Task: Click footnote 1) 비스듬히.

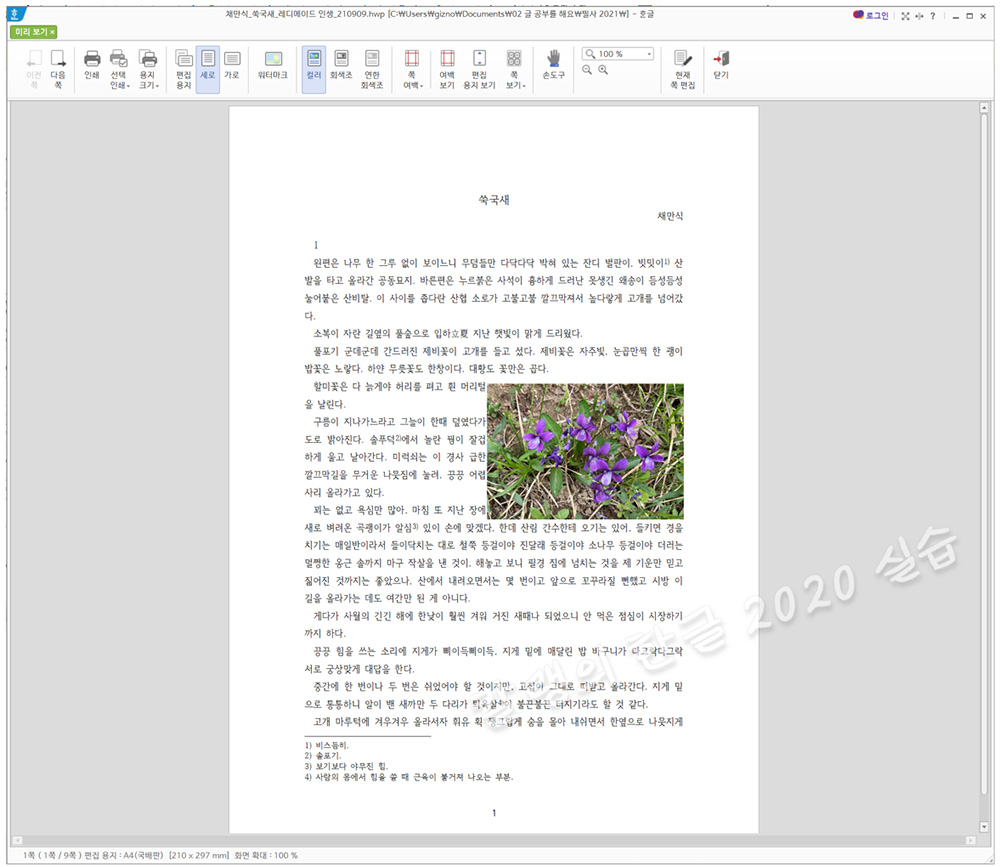Action: [x=327, y=745]
